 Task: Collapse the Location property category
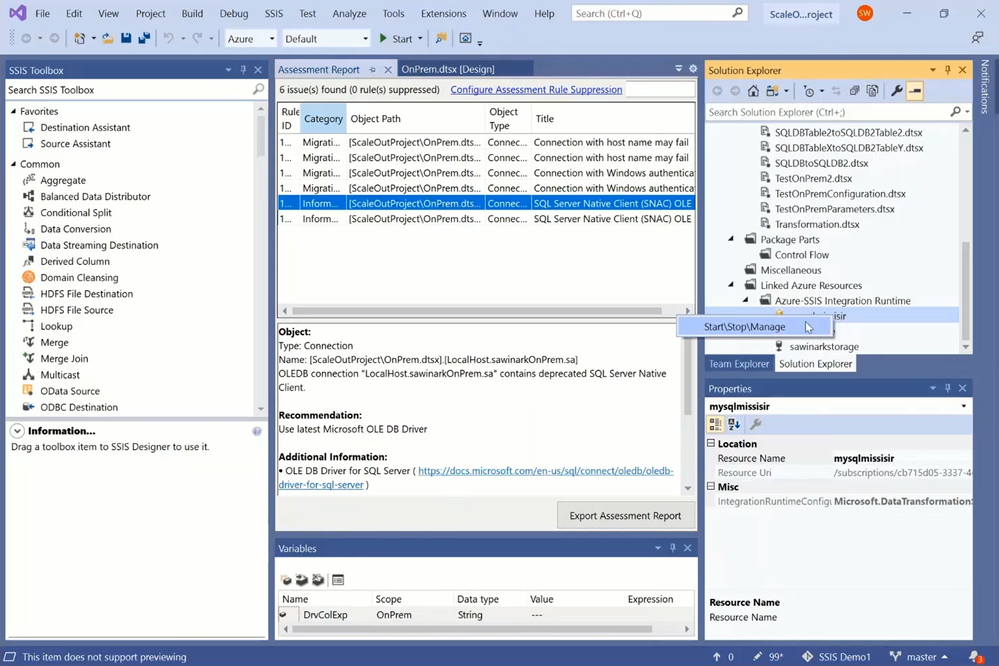[x=711, y=443]
